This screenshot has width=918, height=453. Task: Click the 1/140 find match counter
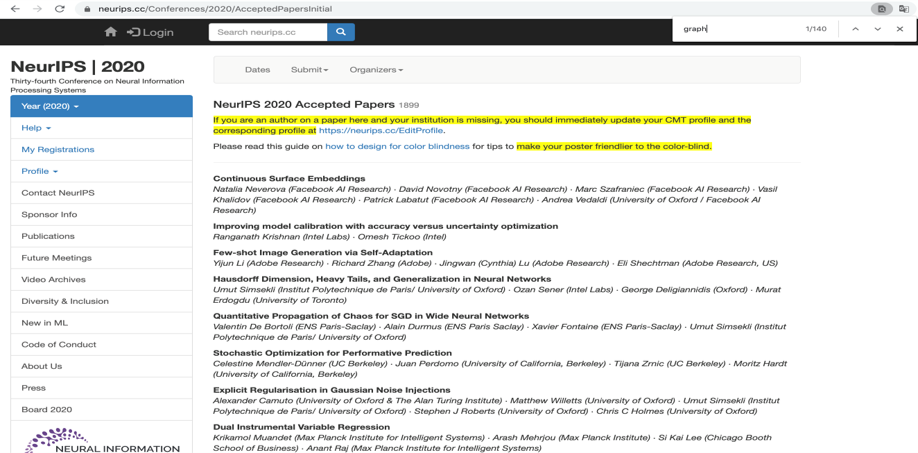(816, 29)
